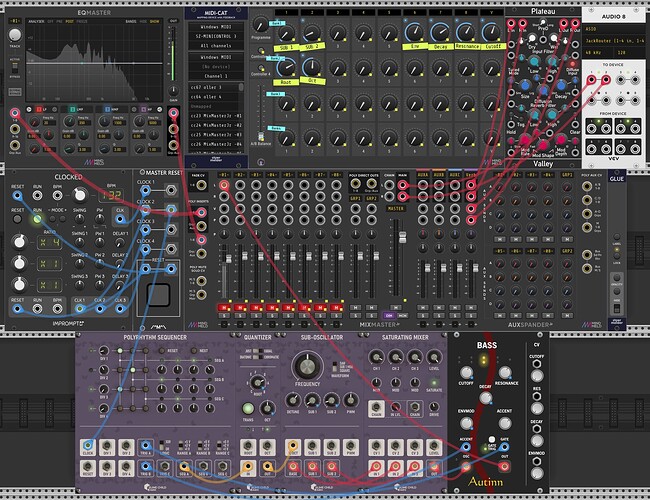Enable the EQMaster LF band toggle
The height and width of the screenshot is (500, 650).
(x=39, y=109)
